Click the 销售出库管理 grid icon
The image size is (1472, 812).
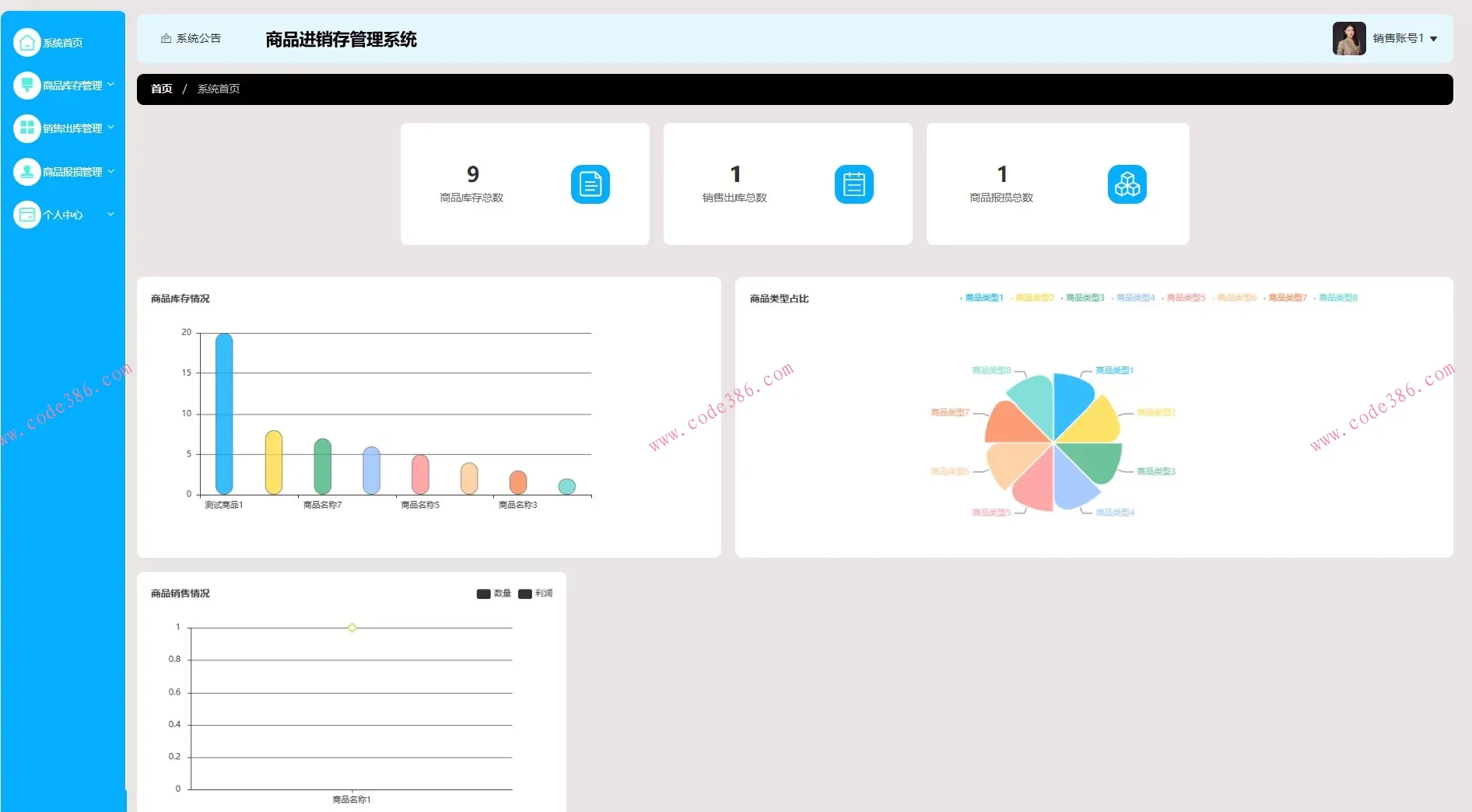point(26,128)
